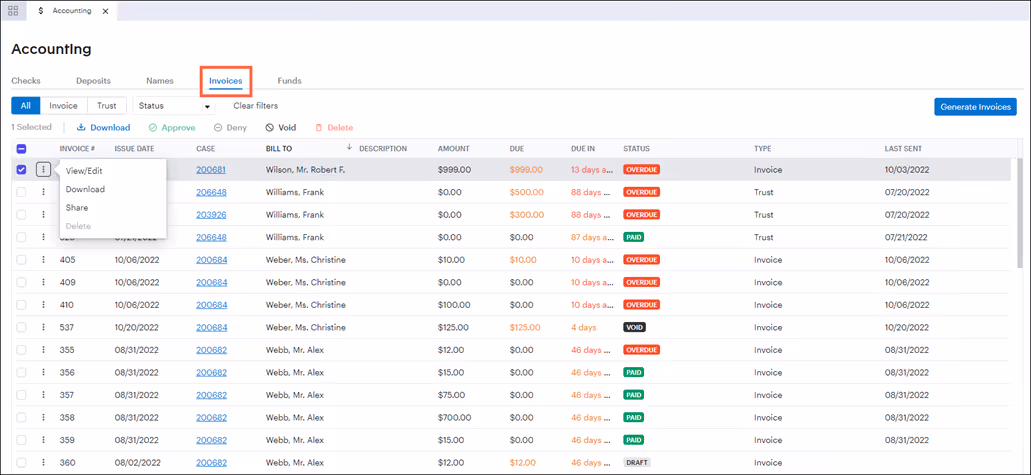Image resolution: width=1031 pixels, height=475 pixels.
Task: Delete the selected invoice from toolbar
Action: point(334,128)
